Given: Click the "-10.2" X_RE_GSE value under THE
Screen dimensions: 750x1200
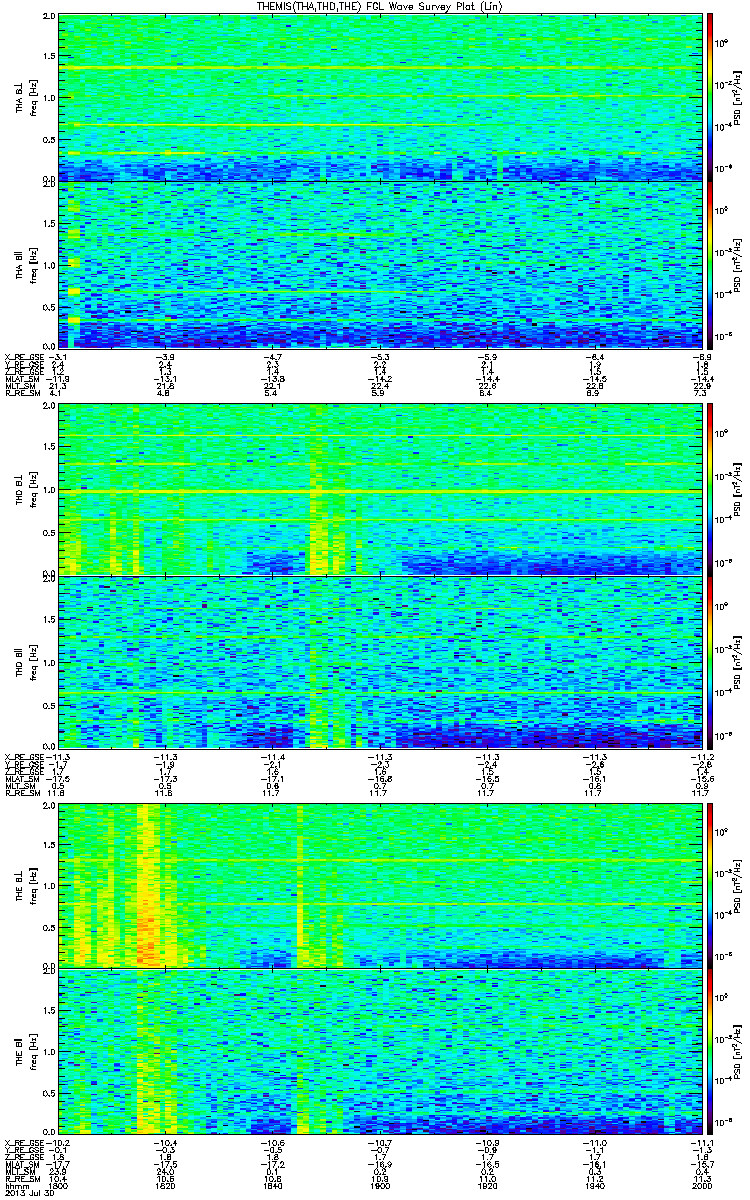Looking at the screenshot, I should tap(60, 1144).
